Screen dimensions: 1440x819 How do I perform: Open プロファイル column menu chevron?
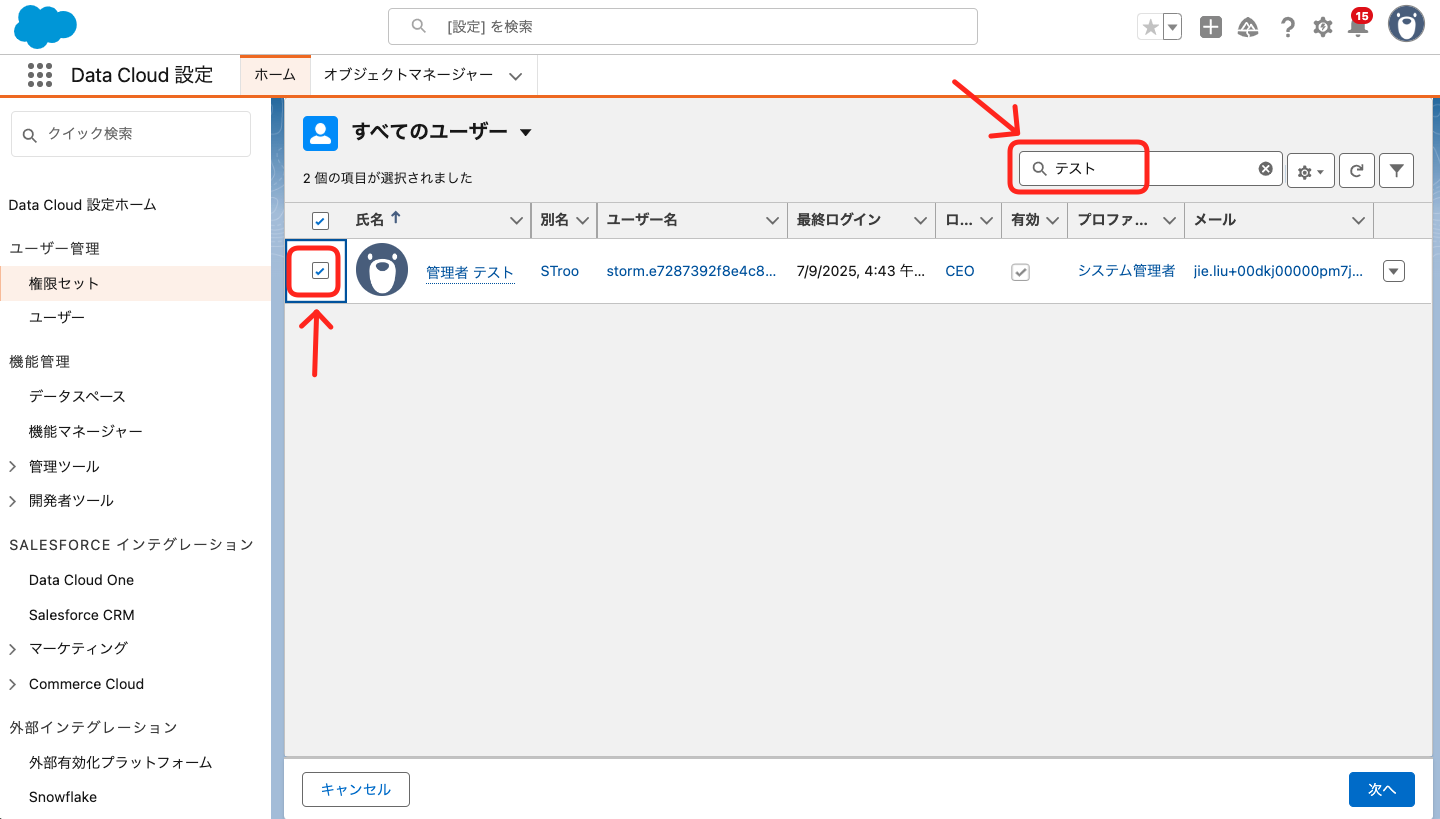tap(1168, 220)
